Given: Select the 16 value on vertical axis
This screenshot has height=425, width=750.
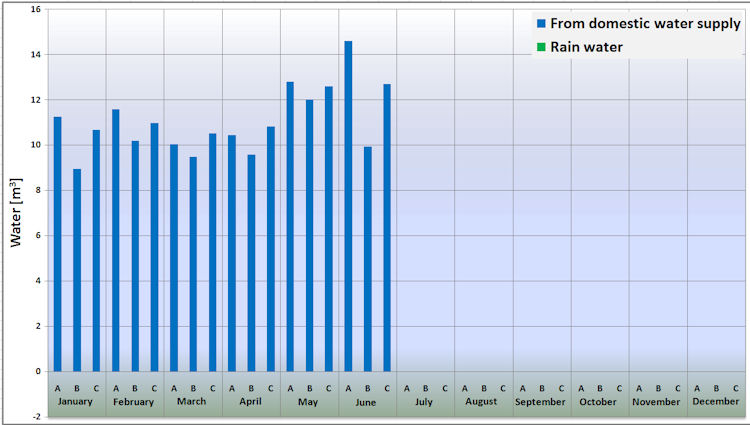Looking at the screenshot, I should pyautogui.click(x=36, y=9).
